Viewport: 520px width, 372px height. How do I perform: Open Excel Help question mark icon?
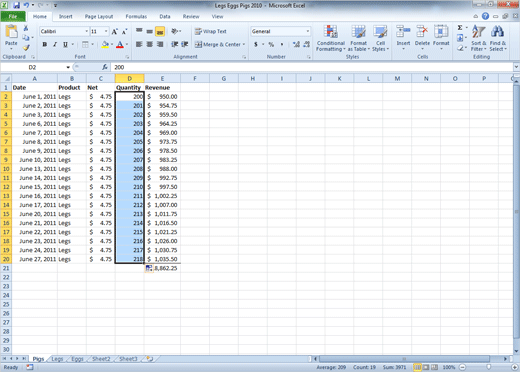[x=485, y=16]
